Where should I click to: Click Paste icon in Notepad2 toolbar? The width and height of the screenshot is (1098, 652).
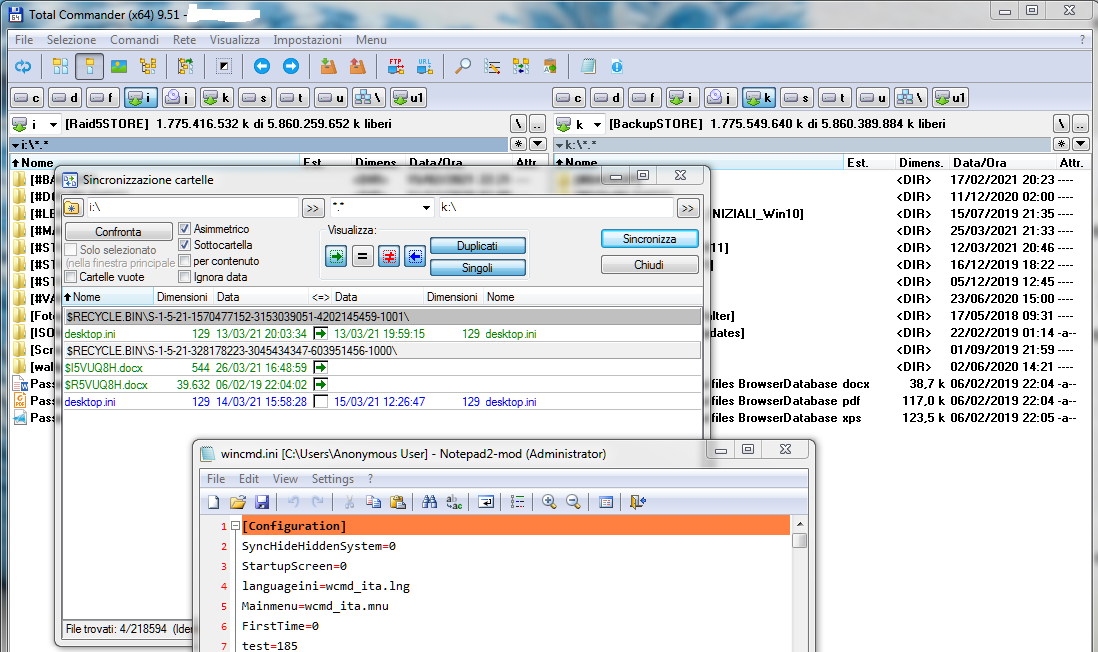pyautogui.click(x=398, y=501)
